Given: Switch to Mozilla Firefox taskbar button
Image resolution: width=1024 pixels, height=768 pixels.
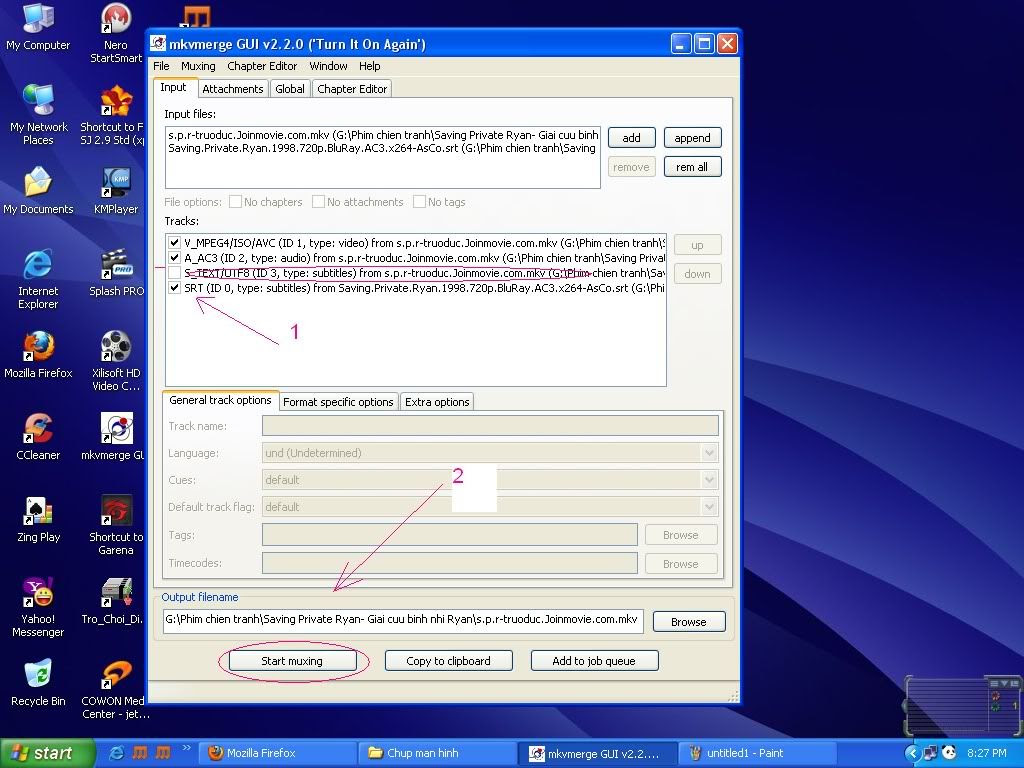Looking at the screenshot, I should (279, 753).
